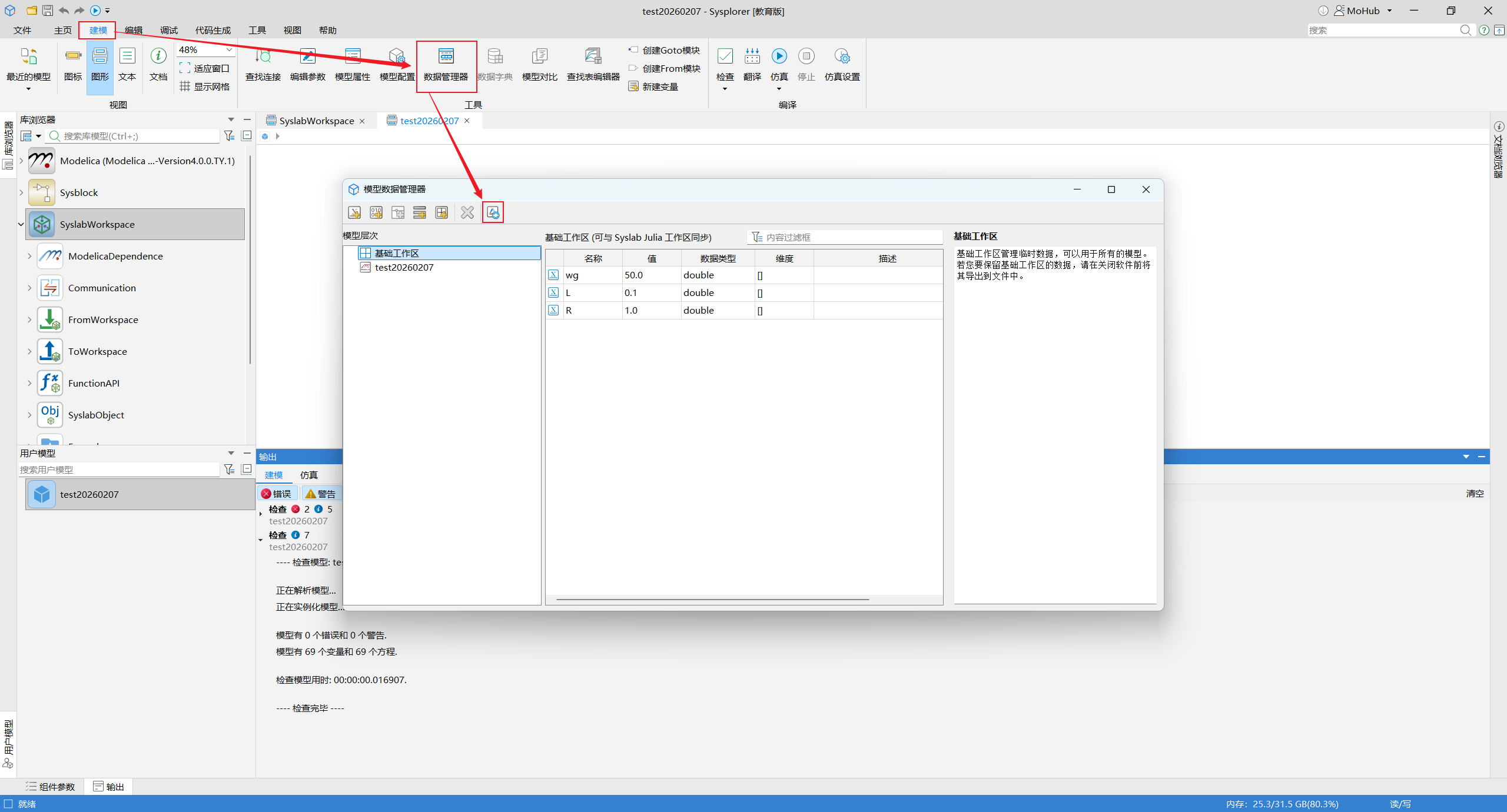
Task: Click the save icon in title bar
Action: pyautogui.click(x=48, y=11)
